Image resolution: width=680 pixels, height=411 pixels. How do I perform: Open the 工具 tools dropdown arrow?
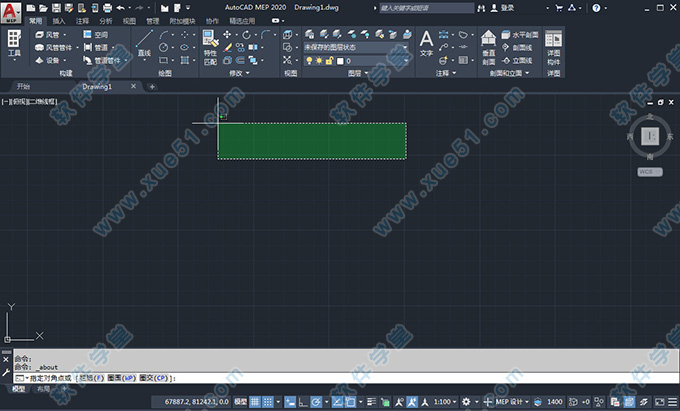14,60
